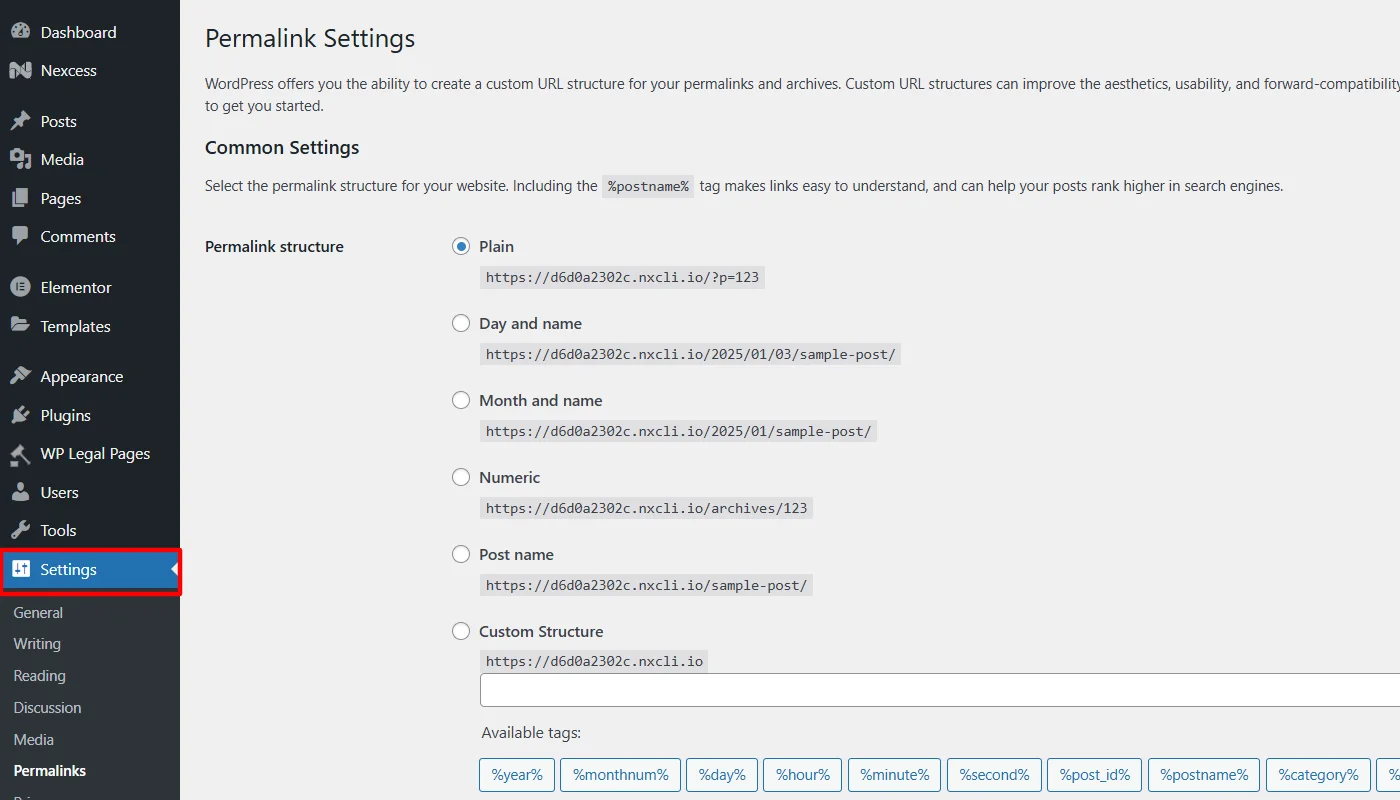
Task: Click the Common Settings heading
Action: click(x=282, y=147)
